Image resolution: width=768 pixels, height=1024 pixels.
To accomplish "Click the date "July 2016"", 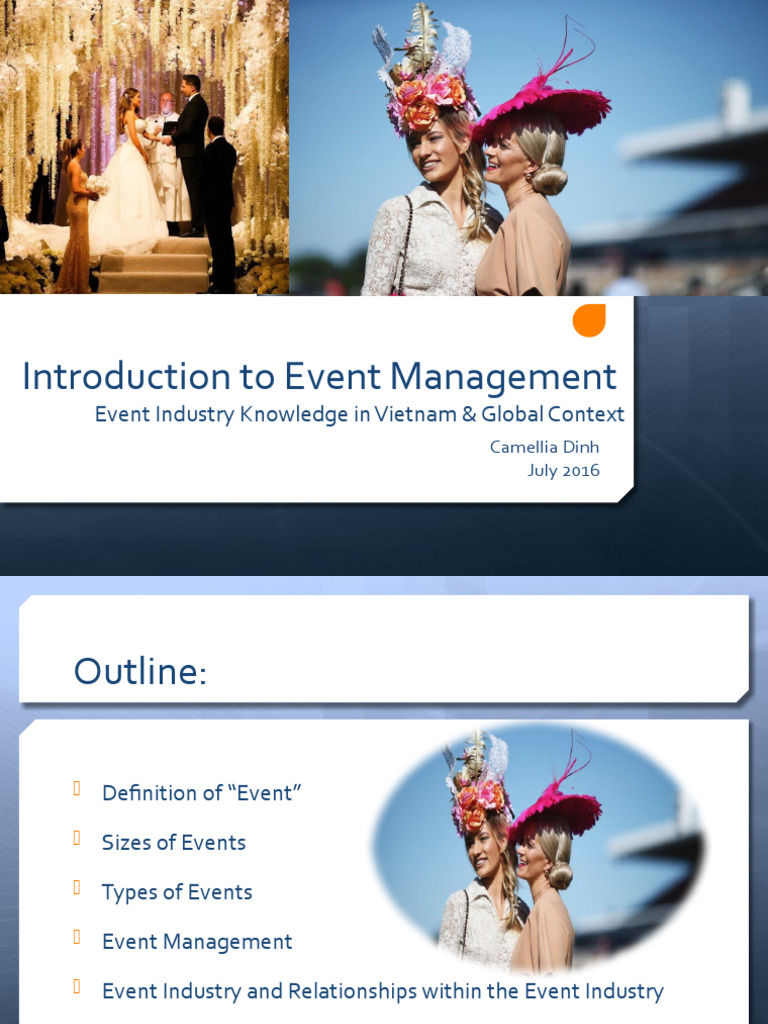I will click(563, 470).
